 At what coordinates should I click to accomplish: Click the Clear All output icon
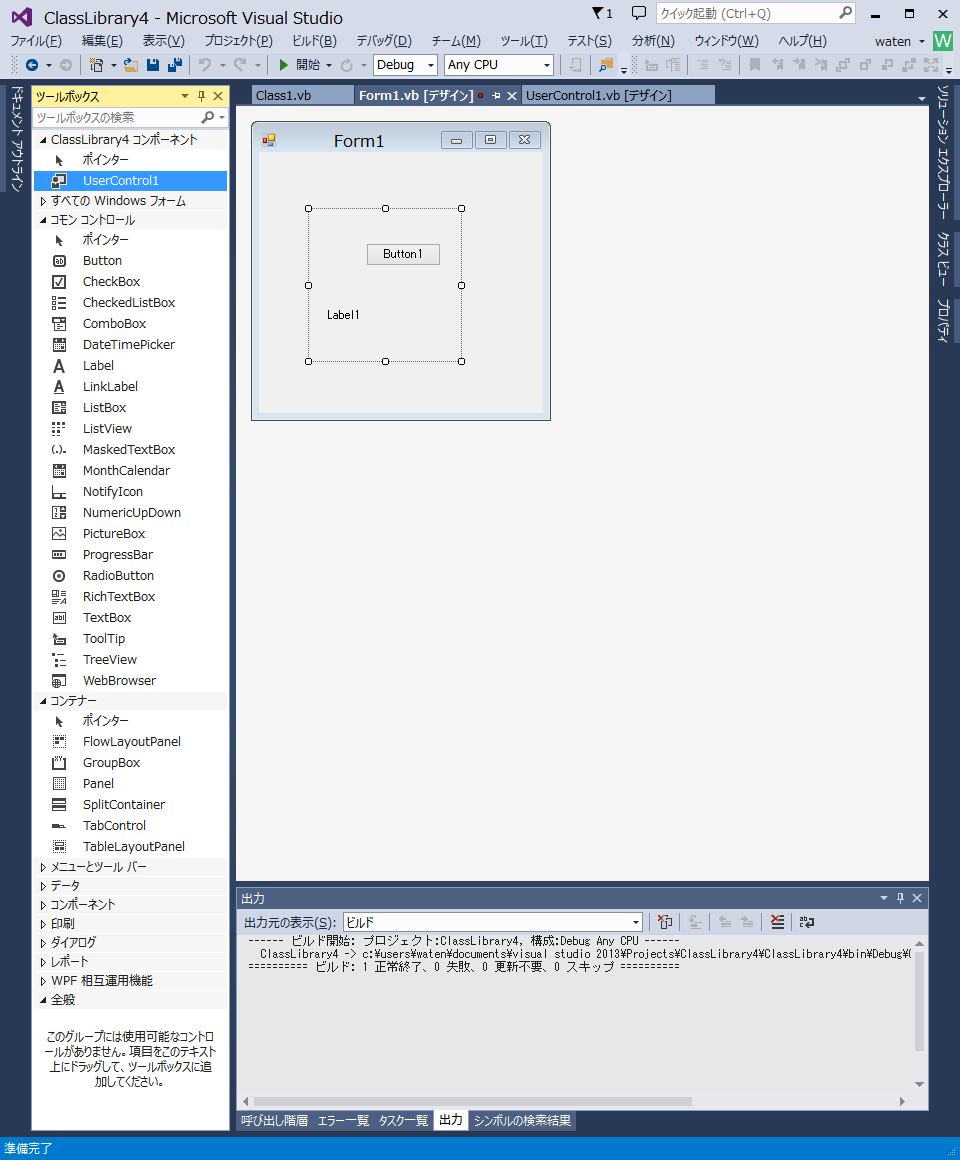[x=777, y=922]
